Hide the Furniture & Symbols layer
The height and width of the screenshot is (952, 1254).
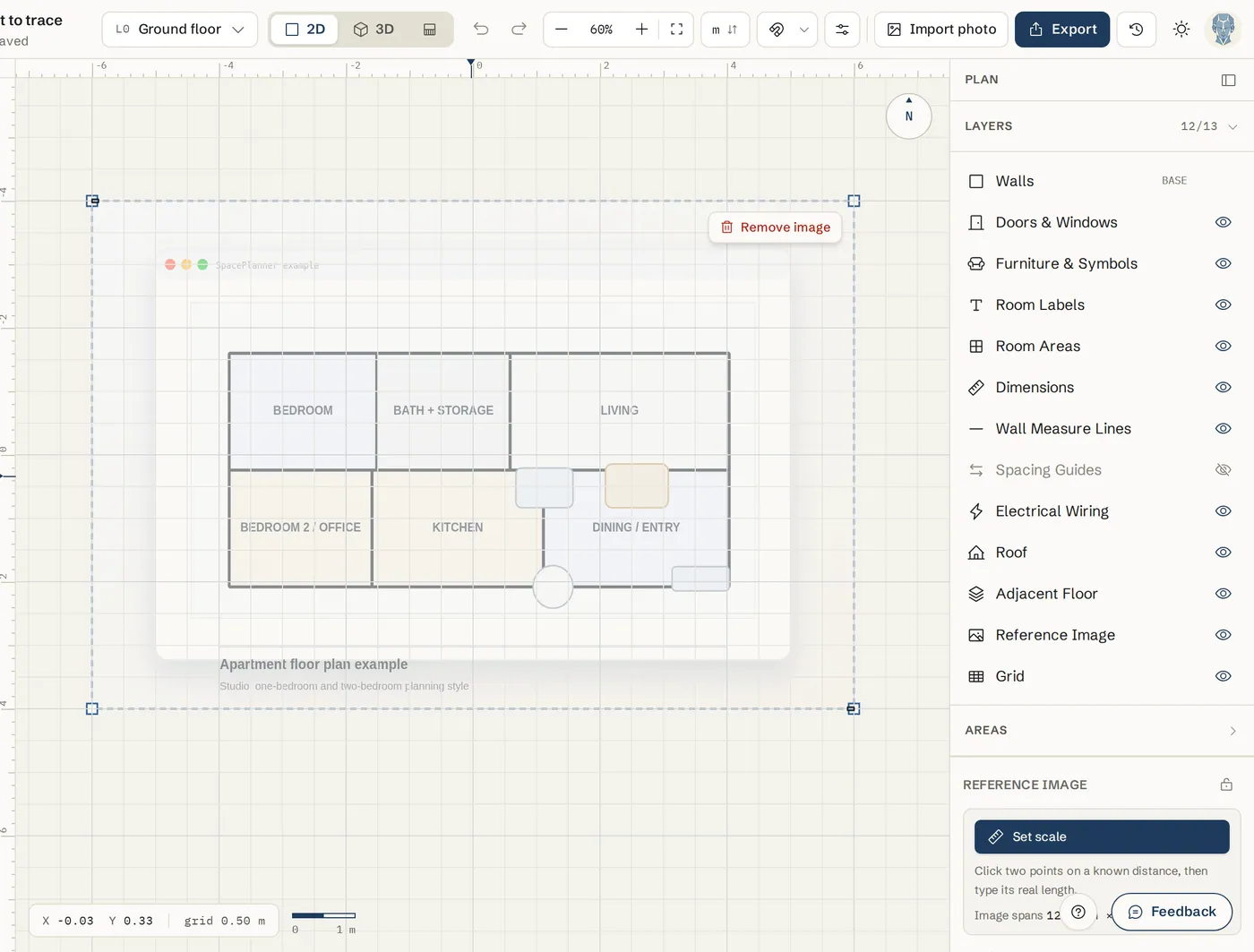[1223, 263]
